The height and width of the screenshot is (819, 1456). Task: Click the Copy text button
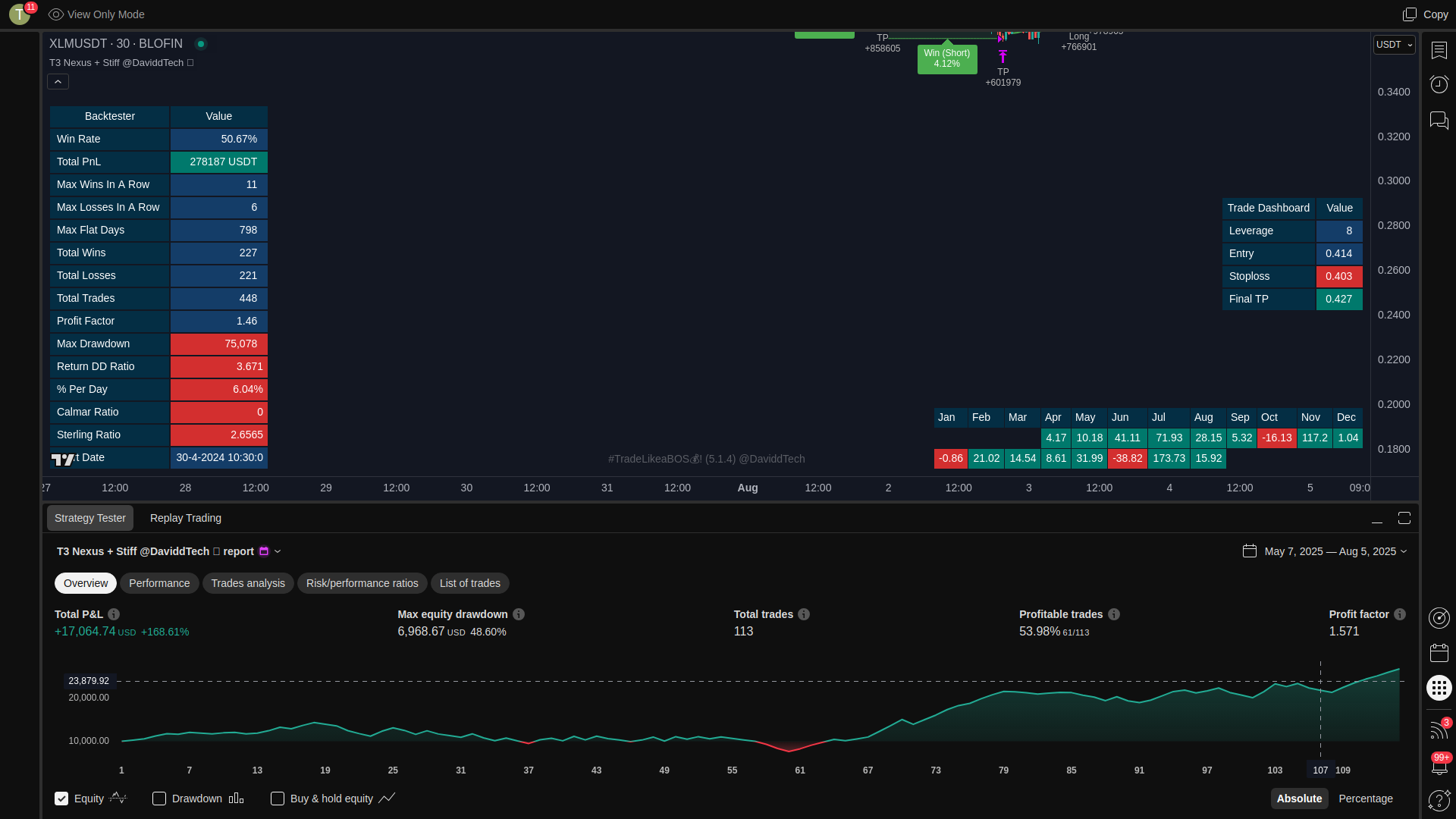(x=1436, y=14)
